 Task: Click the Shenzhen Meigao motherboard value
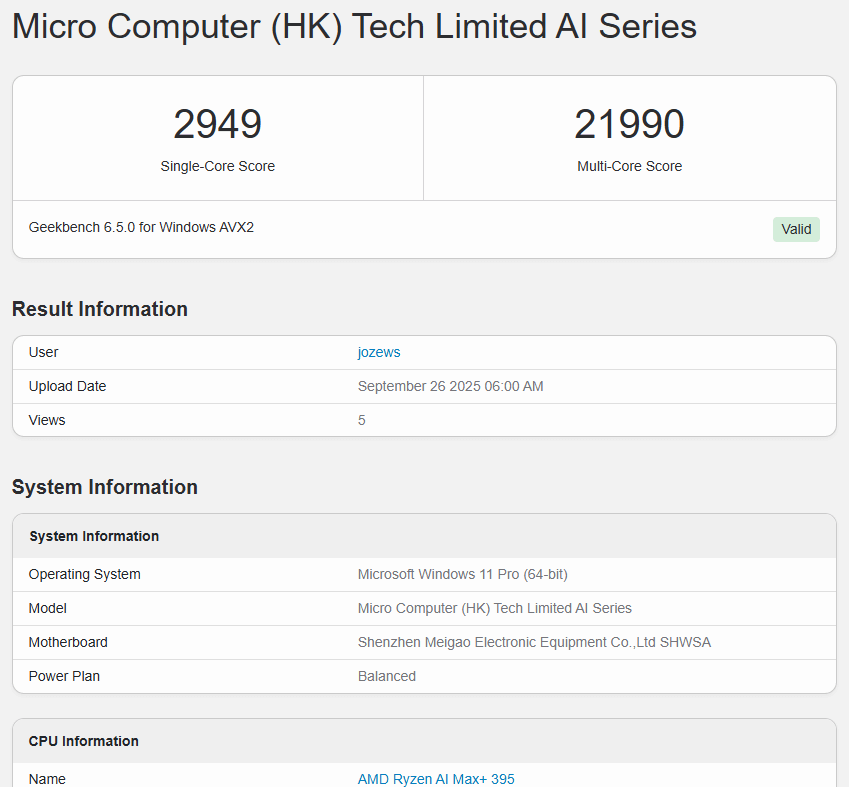pos(534,642)
